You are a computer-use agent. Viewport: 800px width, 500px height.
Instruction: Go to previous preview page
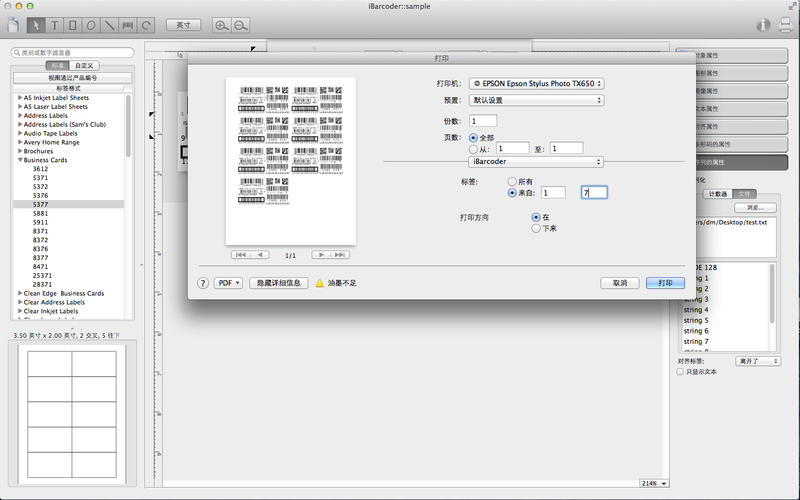(x=260, y=255)
